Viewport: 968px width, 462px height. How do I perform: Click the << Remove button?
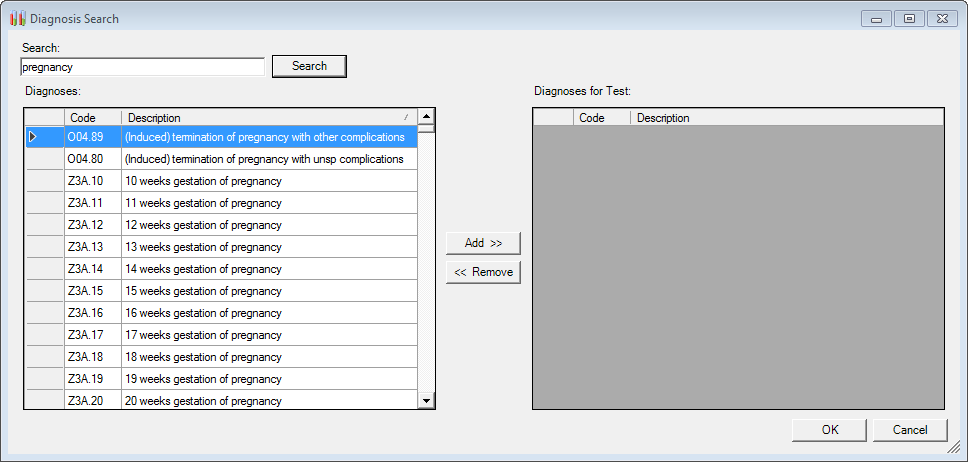pyautogui.click(x=483, y=272)
